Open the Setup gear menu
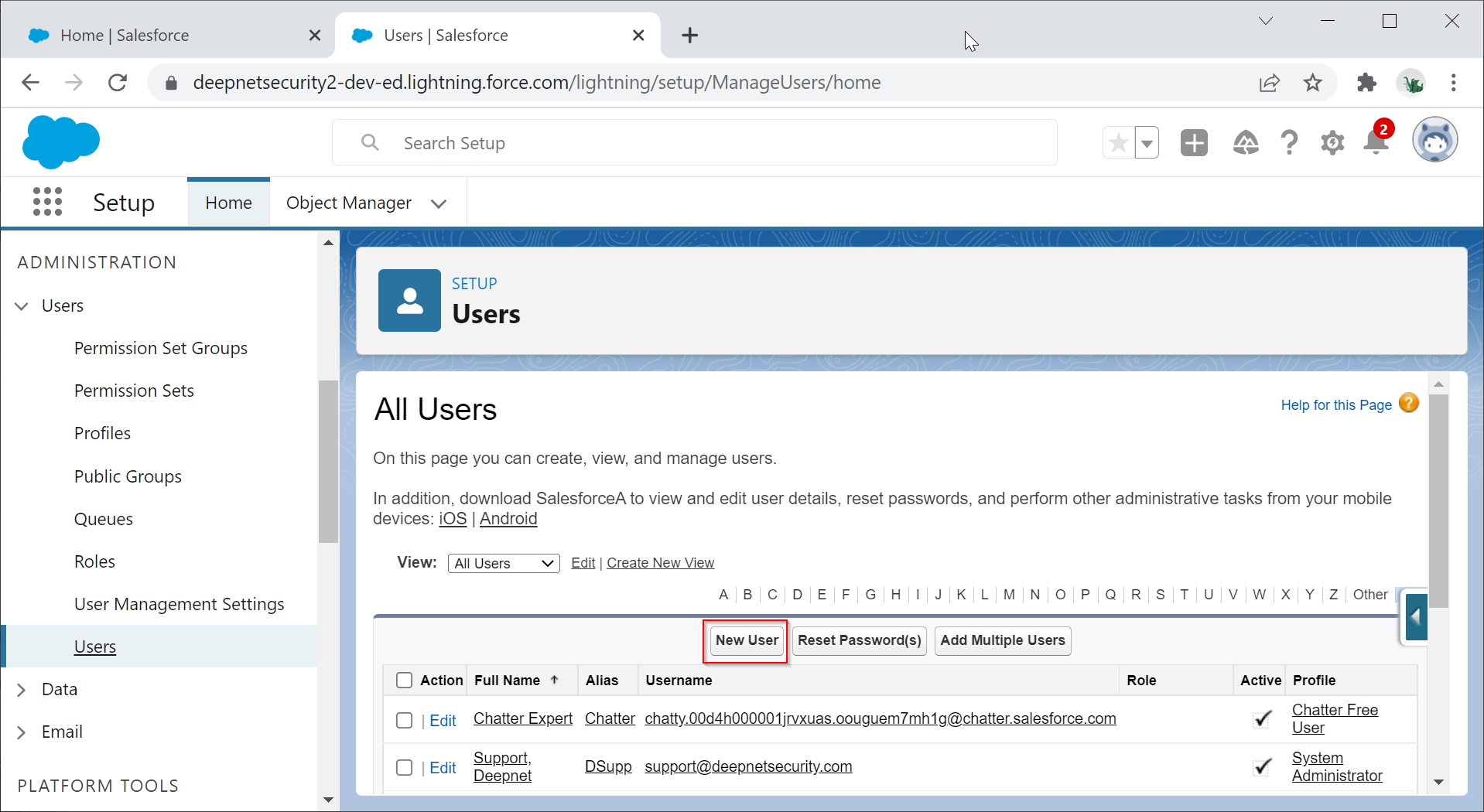1484x812 pixels. click(1332, 143)
